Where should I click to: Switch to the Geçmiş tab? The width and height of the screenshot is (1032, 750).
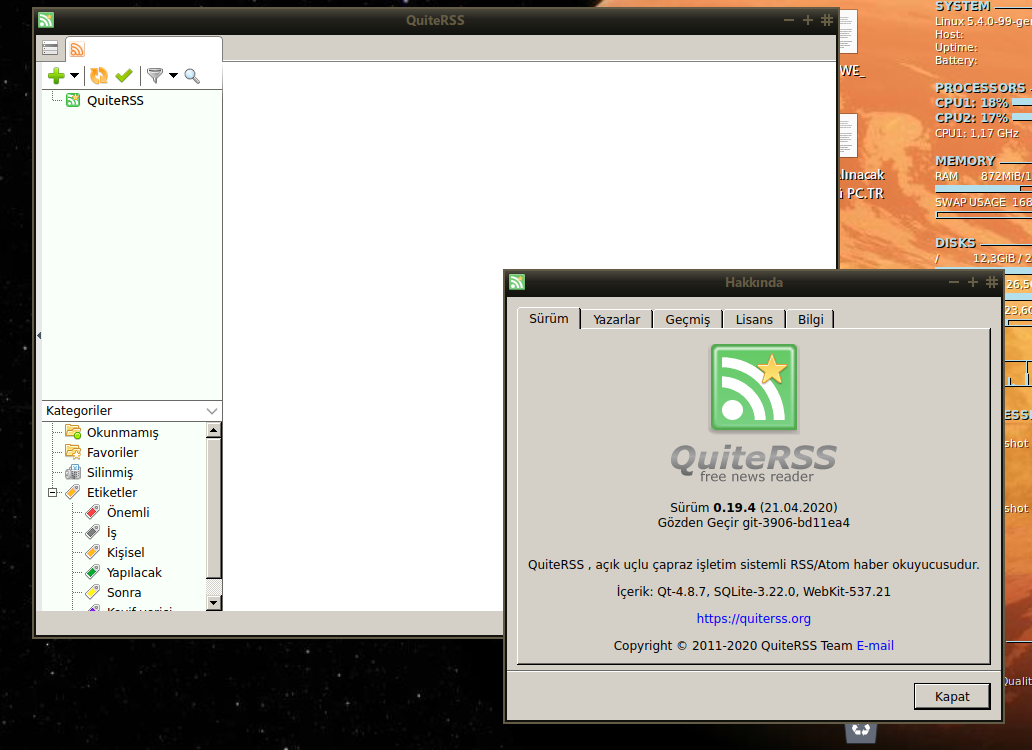click(688, 320)
